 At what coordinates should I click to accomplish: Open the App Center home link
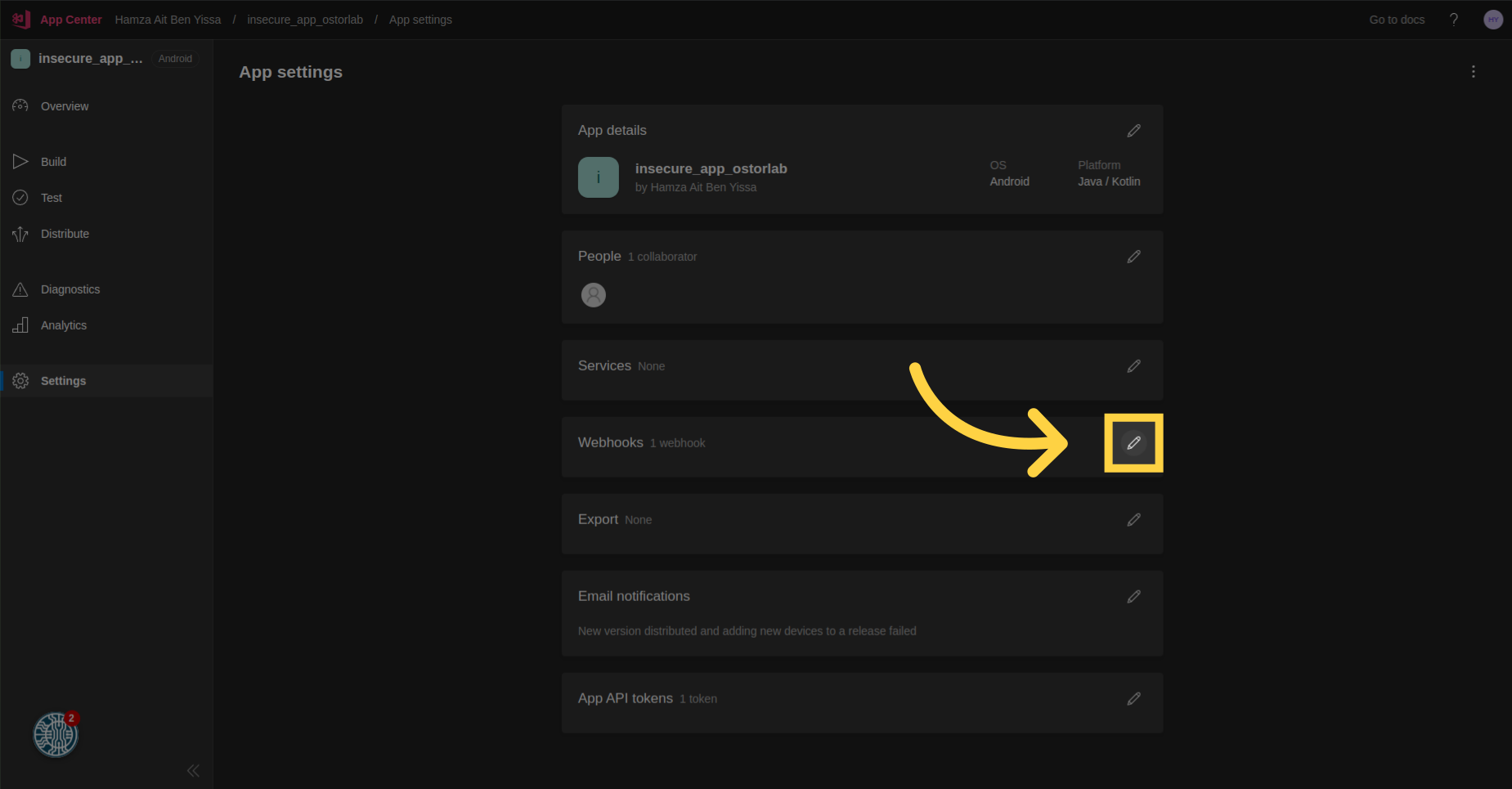71,20
